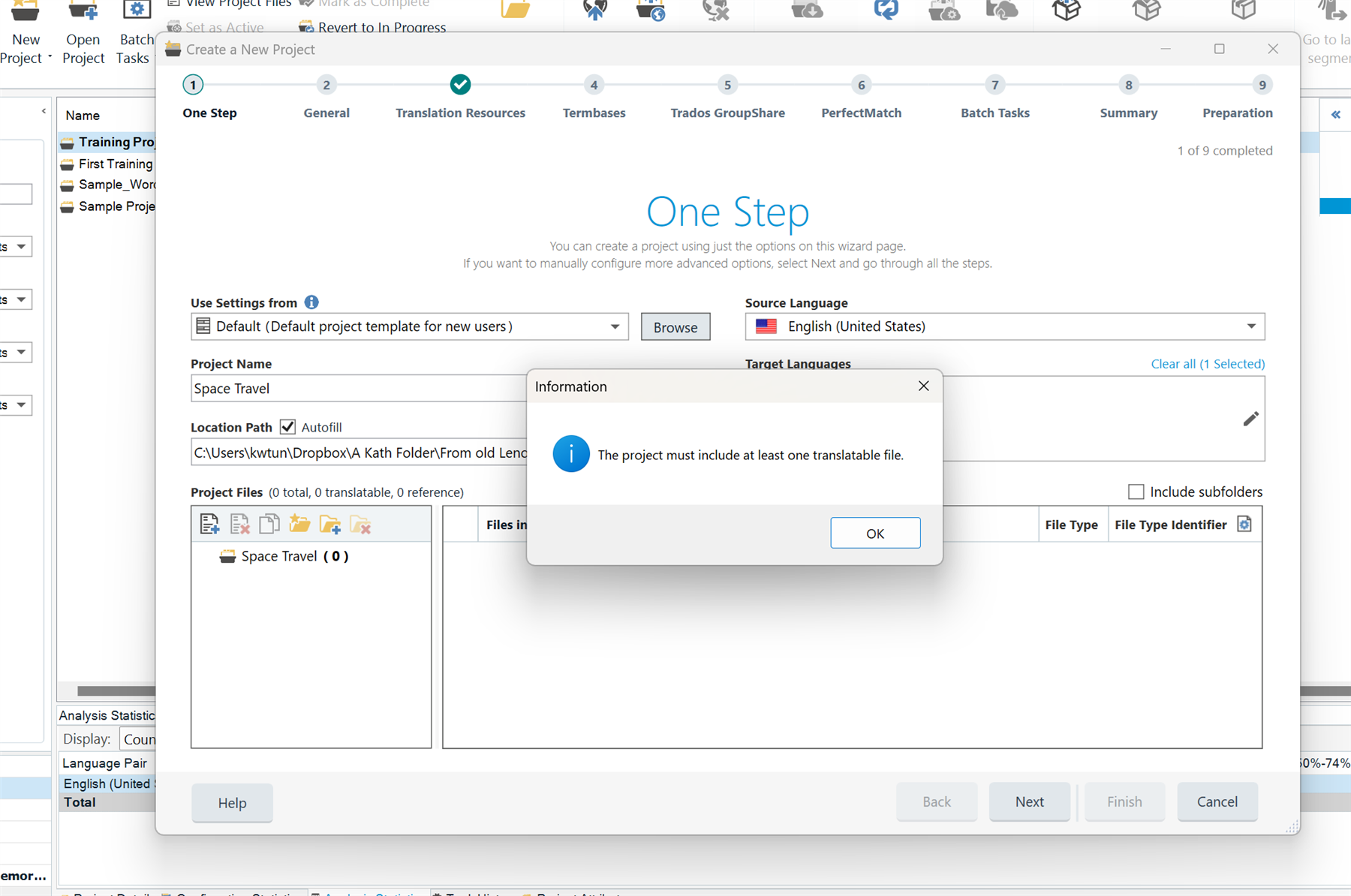Click Revert to In Progress in the ribbon

372,28
